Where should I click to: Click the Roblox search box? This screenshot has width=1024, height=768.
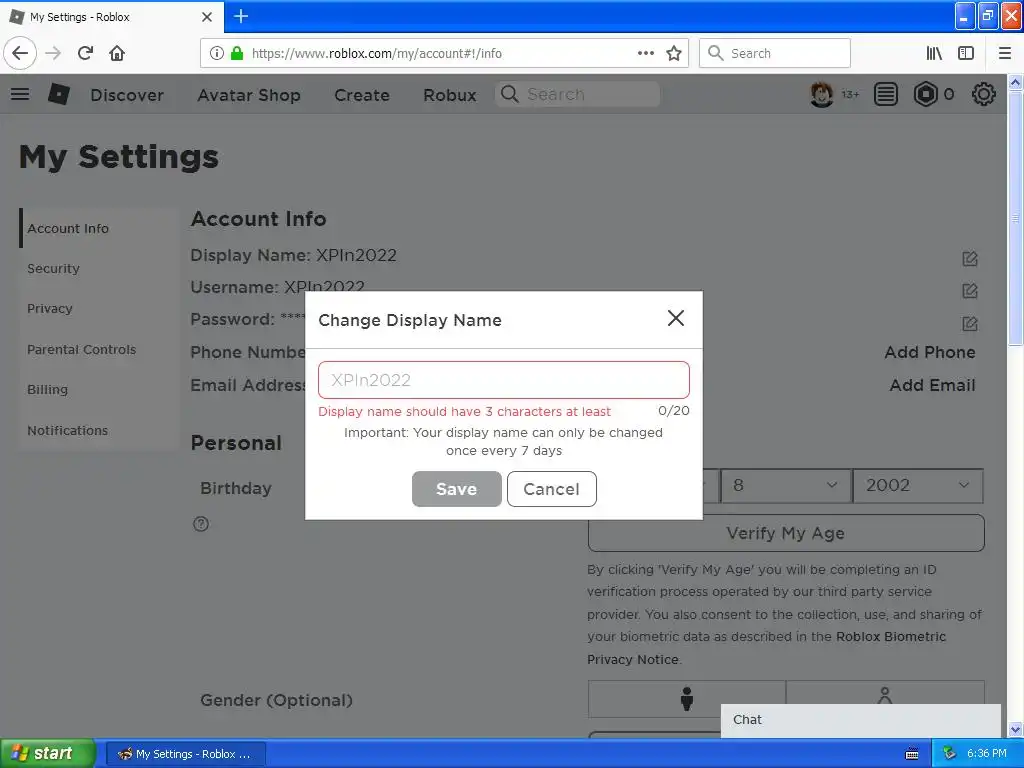(577, 95)
